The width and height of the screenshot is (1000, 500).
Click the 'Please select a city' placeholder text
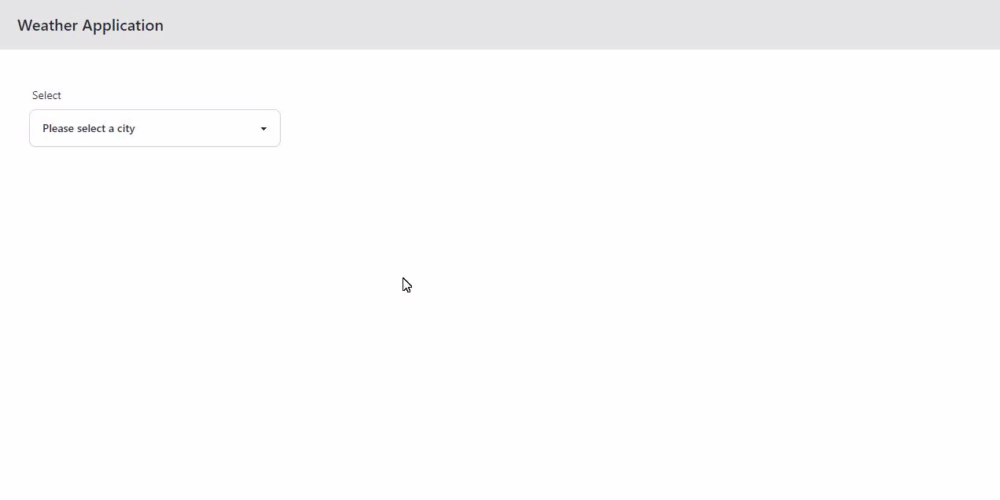pyautogui.click(x=89, y=128)
